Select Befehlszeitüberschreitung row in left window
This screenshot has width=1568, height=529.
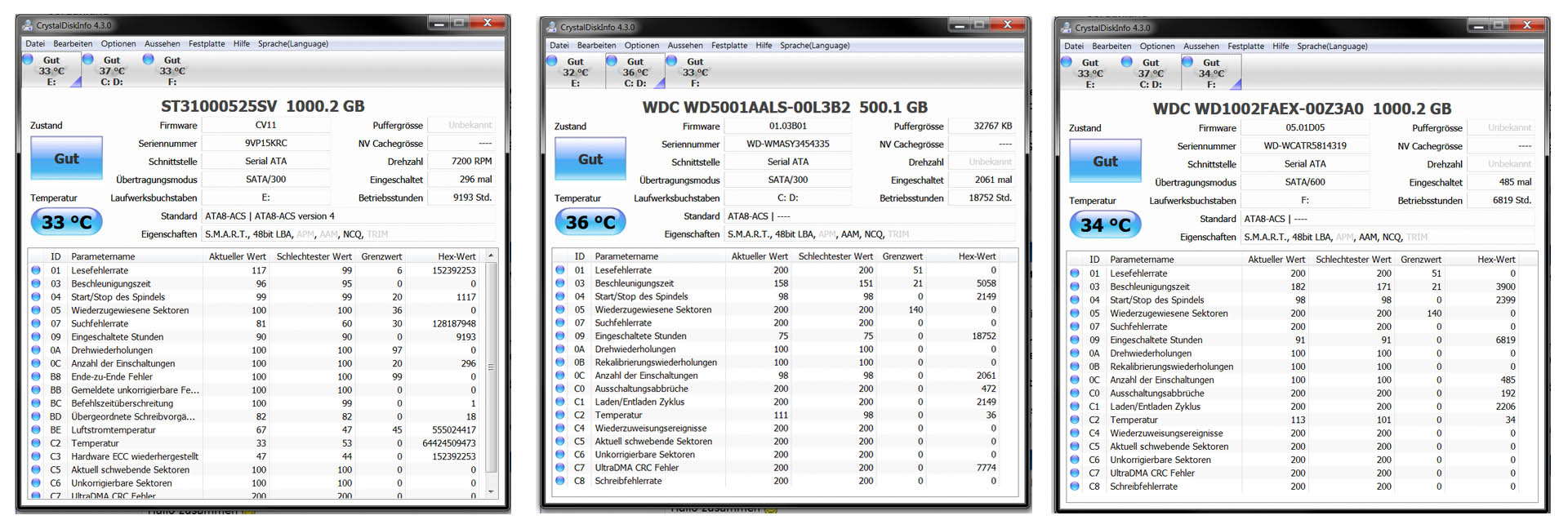[256, 403]
